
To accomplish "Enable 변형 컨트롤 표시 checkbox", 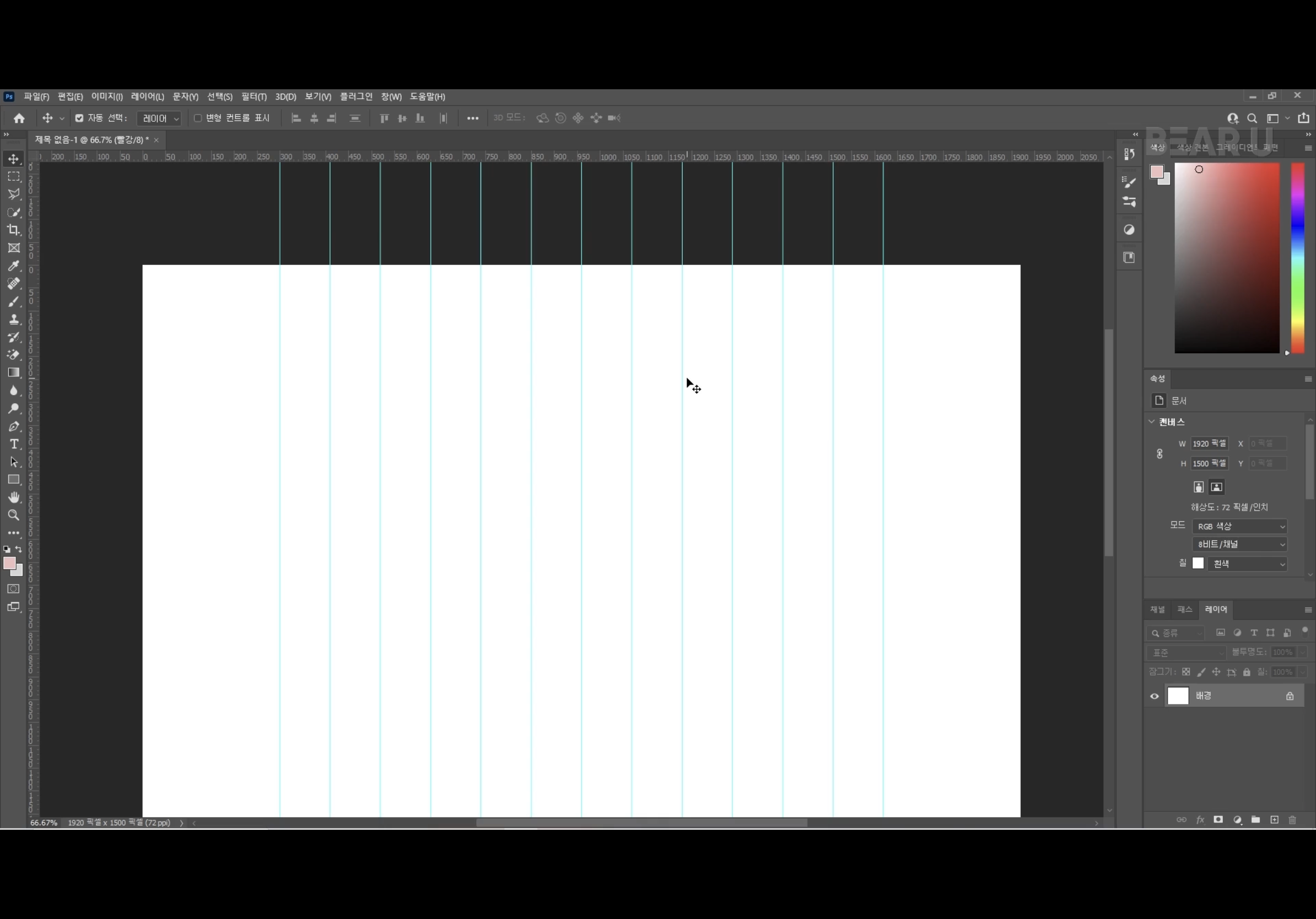I will coord(198,118).
